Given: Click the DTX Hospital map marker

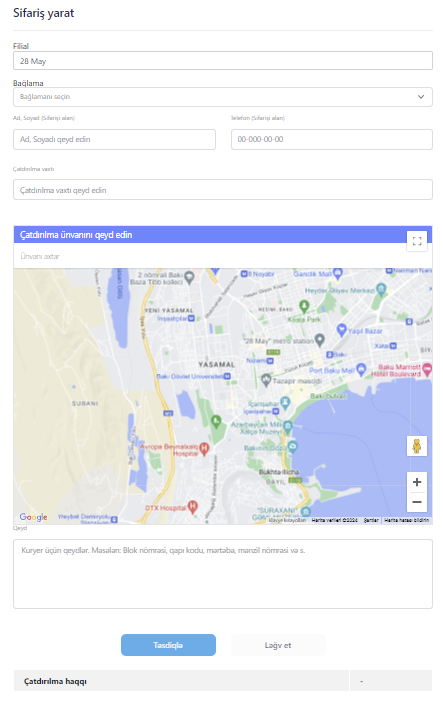Looking at the screenshot, I should pos(193,507).
